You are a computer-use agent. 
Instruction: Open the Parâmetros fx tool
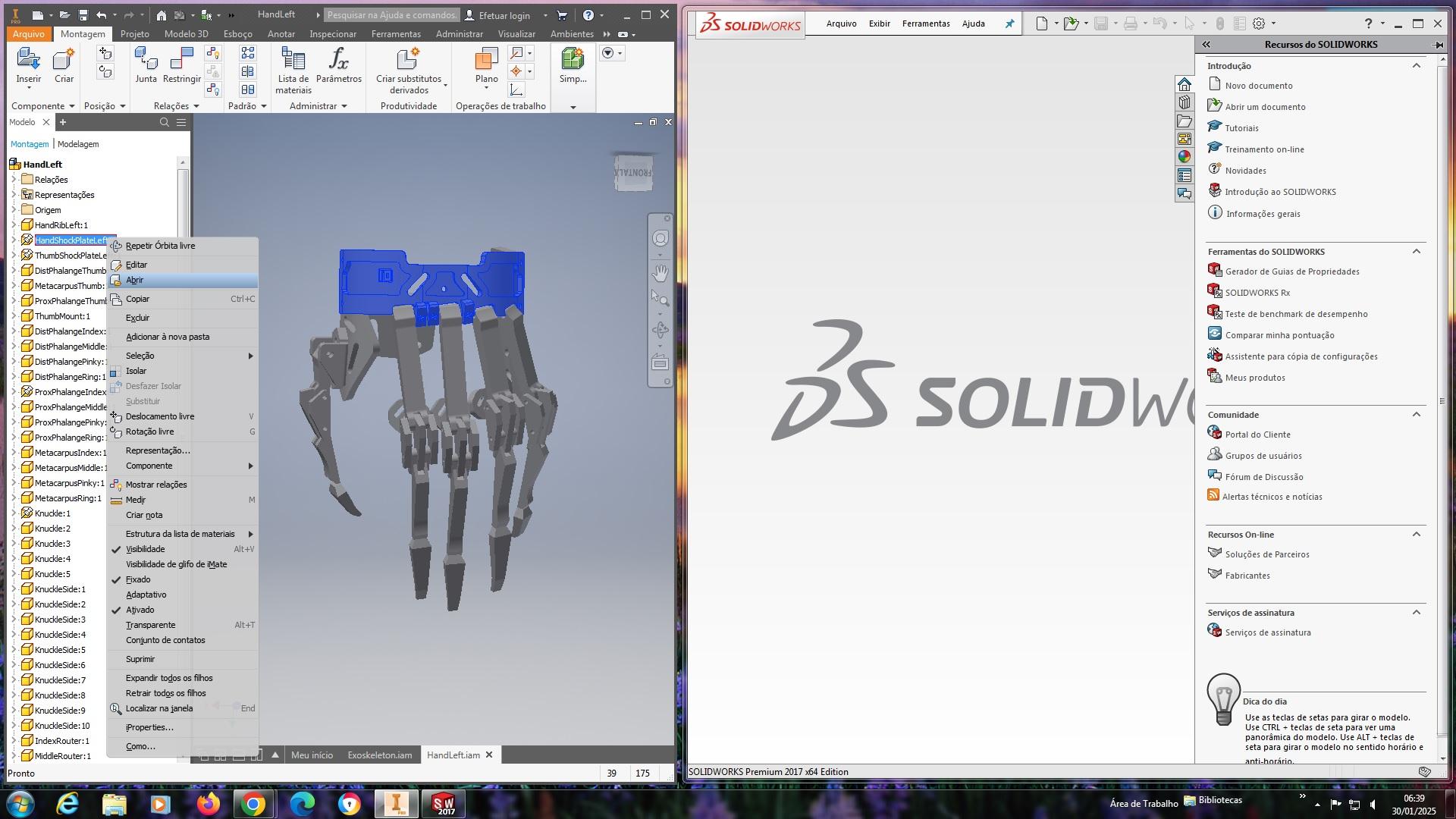tap(338, 59)
